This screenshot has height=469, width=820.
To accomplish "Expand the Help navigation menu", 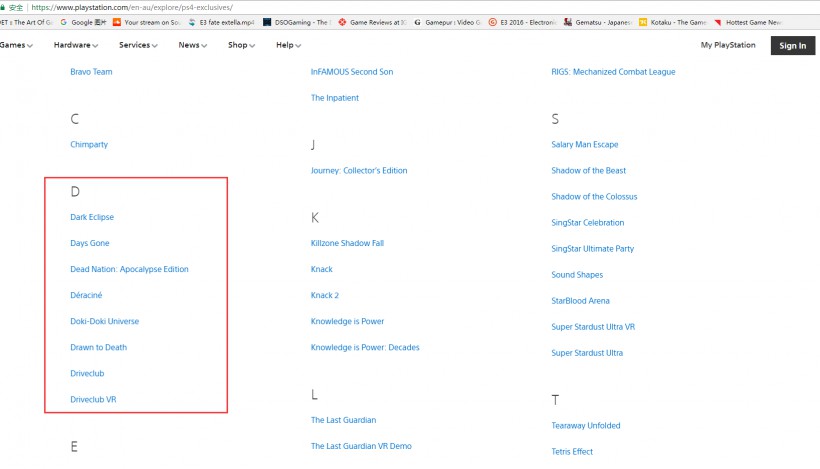I will click(288, 45).
